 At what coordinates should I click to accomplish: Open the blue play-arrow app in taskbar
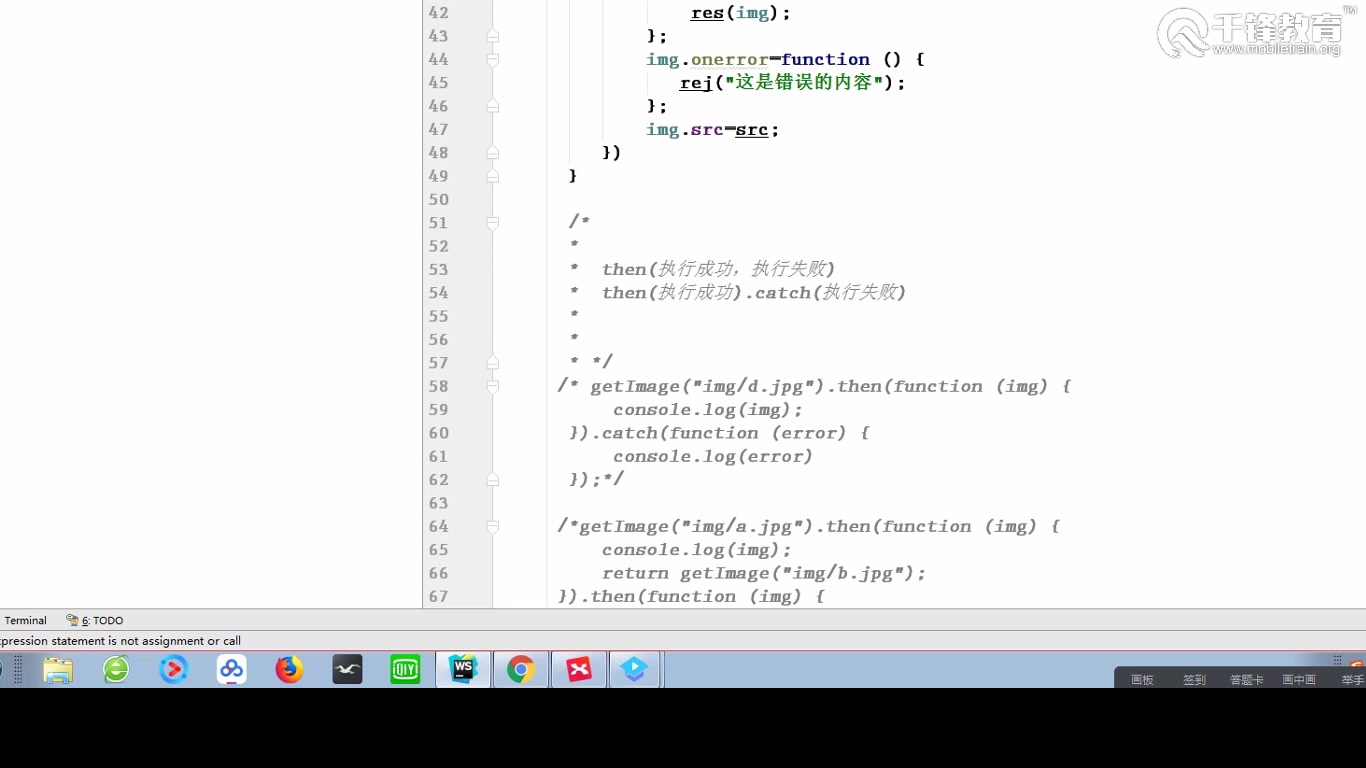[x=634, y=669]
